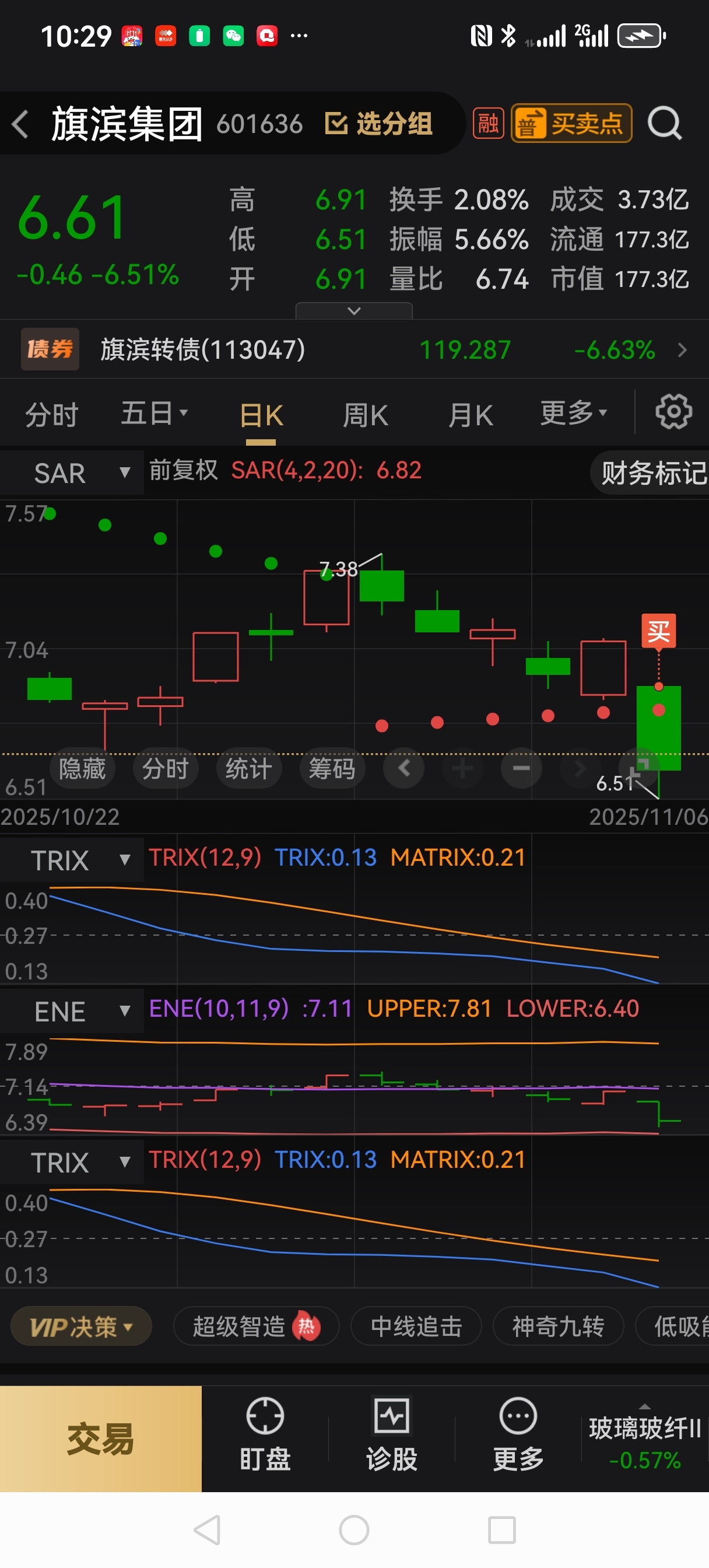
Task: Add stock via 选分组 checkbox
Action: pos(378,124)
